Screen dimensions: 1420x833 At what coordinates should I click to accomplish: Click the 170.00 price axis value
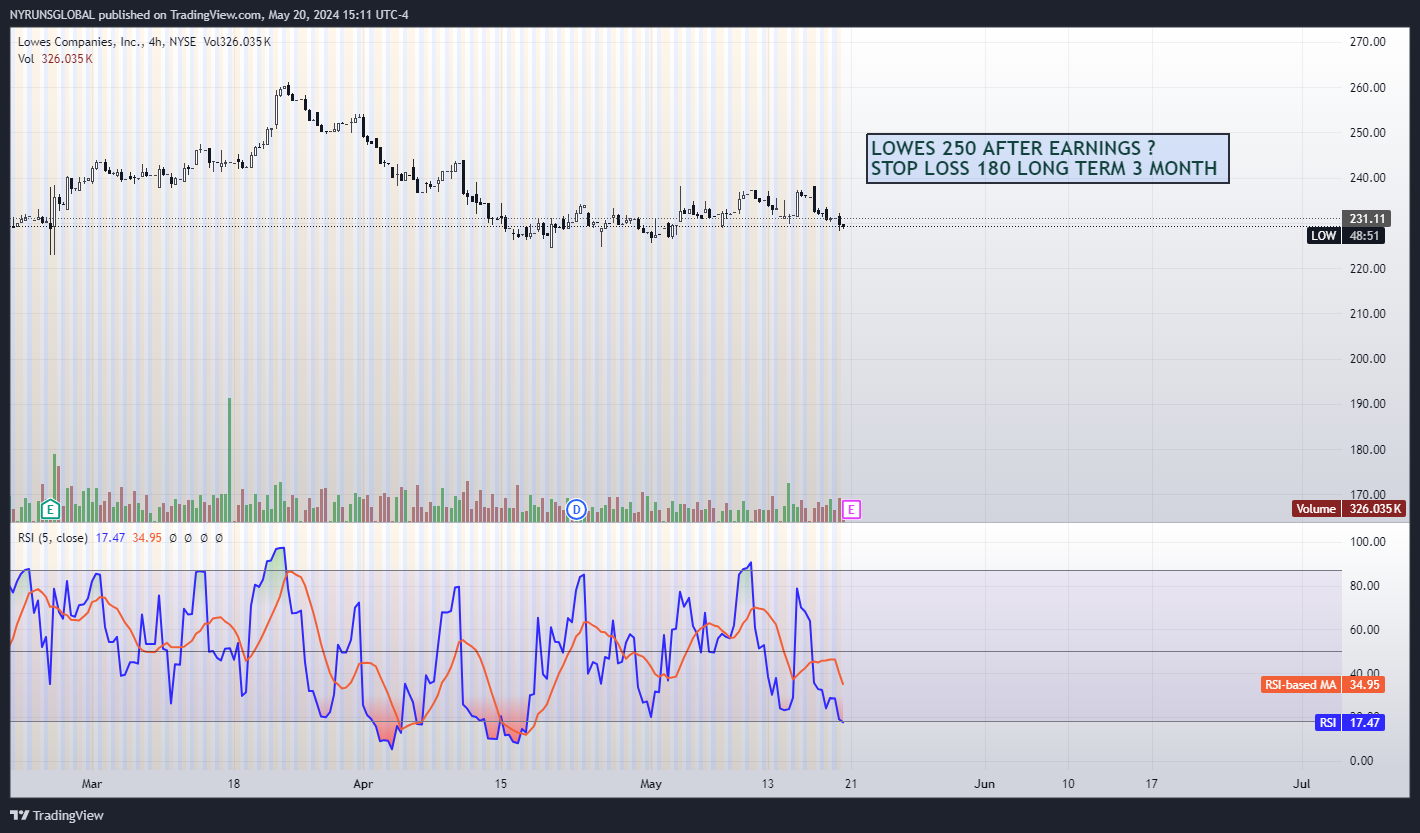[x=1367, y=494]
